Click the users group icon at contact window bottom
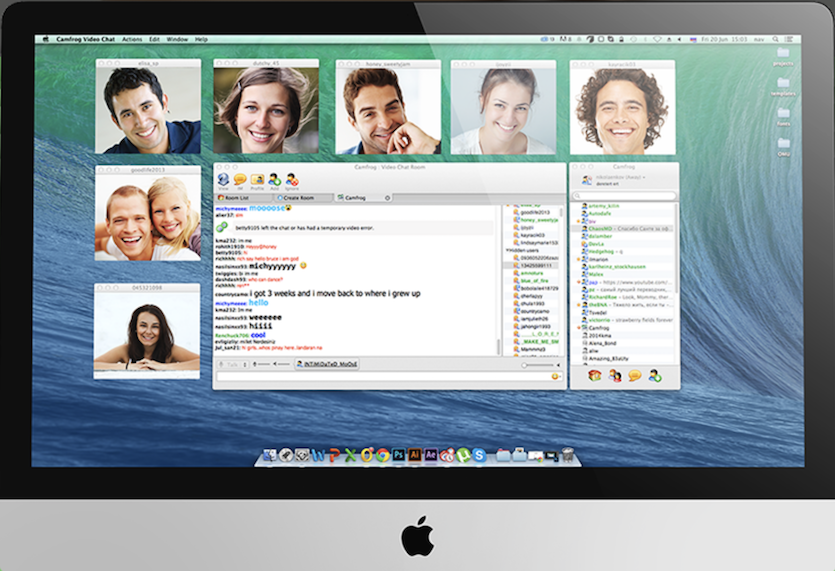This screenshot has height=571, width=835. [615, 376]
